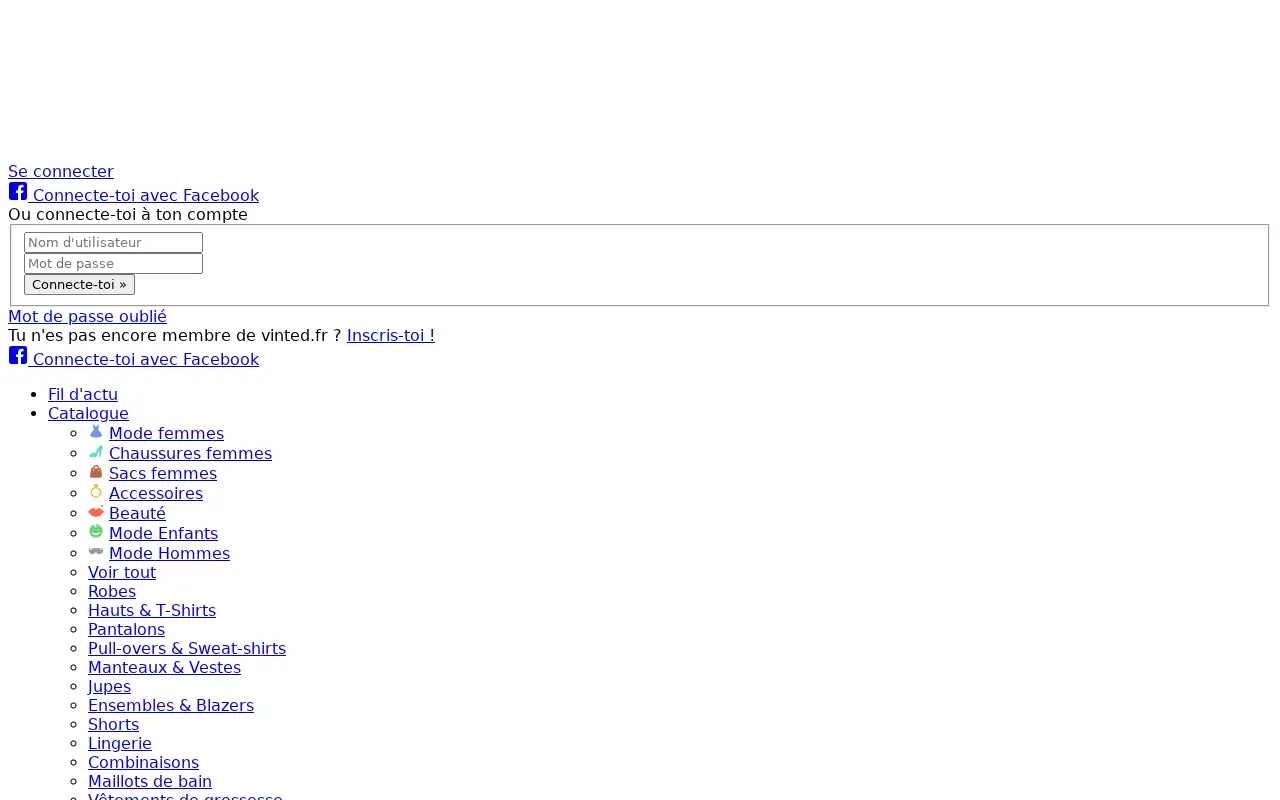Browse Manteaux & Vestes
Viewport: 1280px width, 800px height.
pyautogui.click(x=164, y=668)
